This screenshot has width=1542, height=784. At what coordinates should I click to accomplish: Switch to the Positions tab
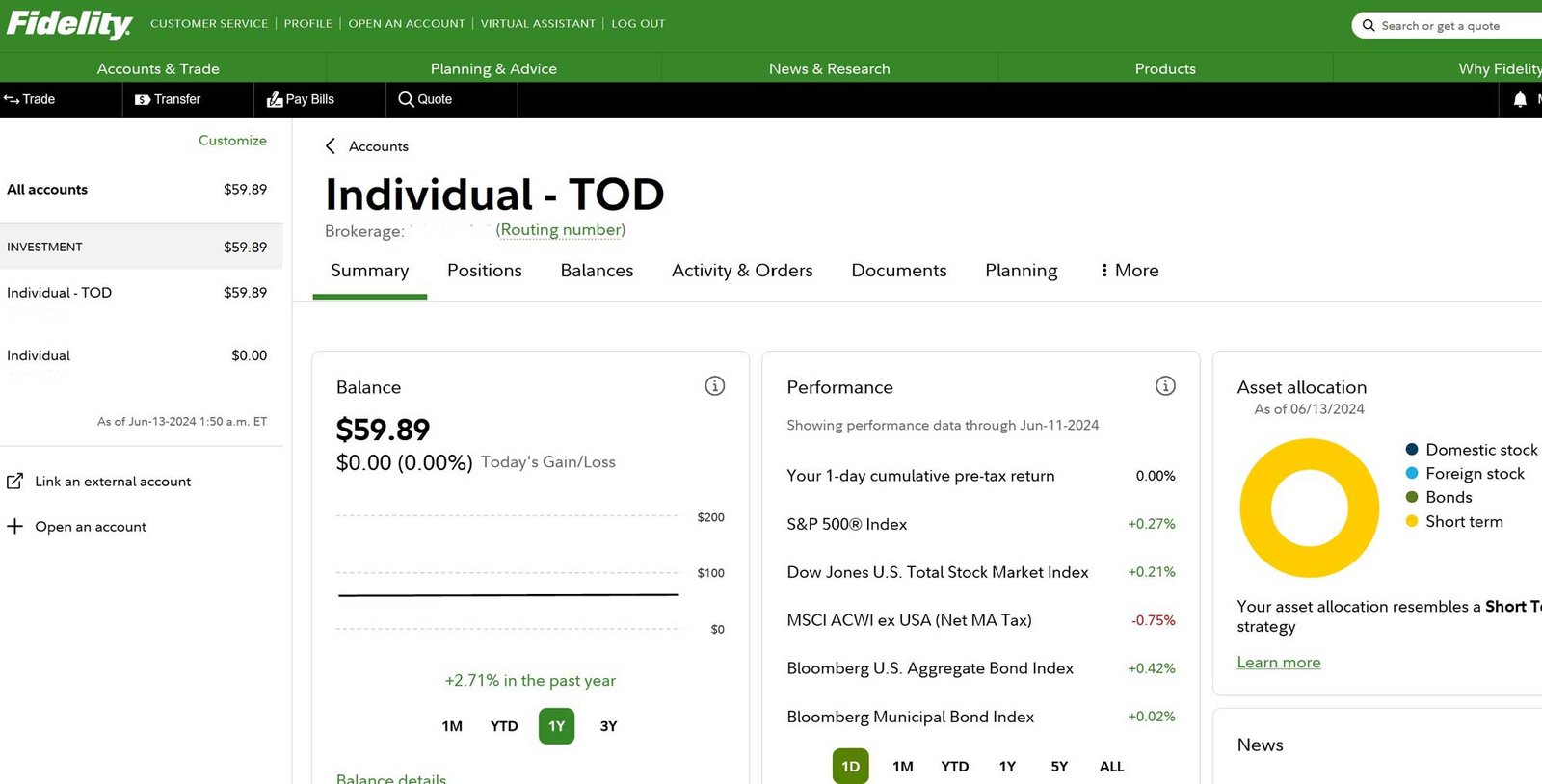tap(484, 271)
